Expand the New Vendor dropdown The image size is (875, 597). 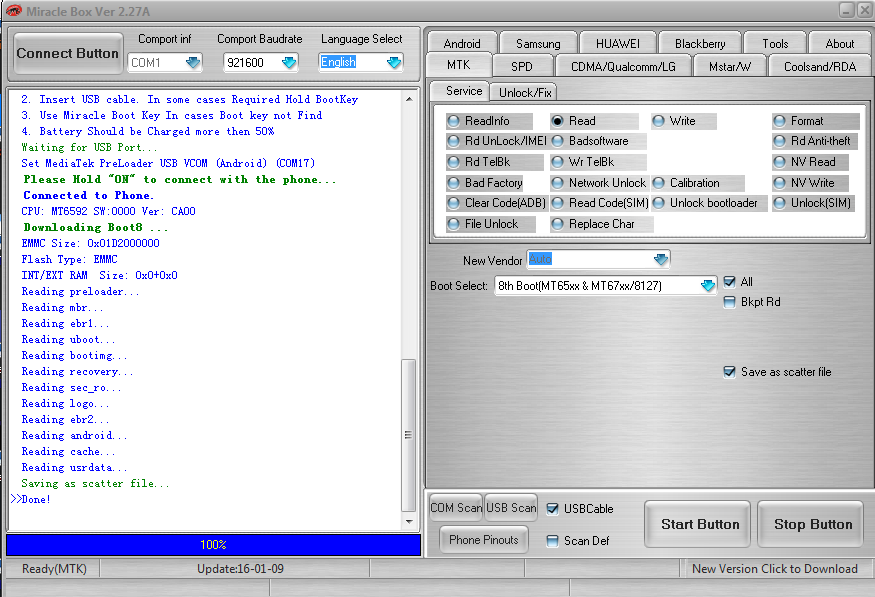(661, 259)
